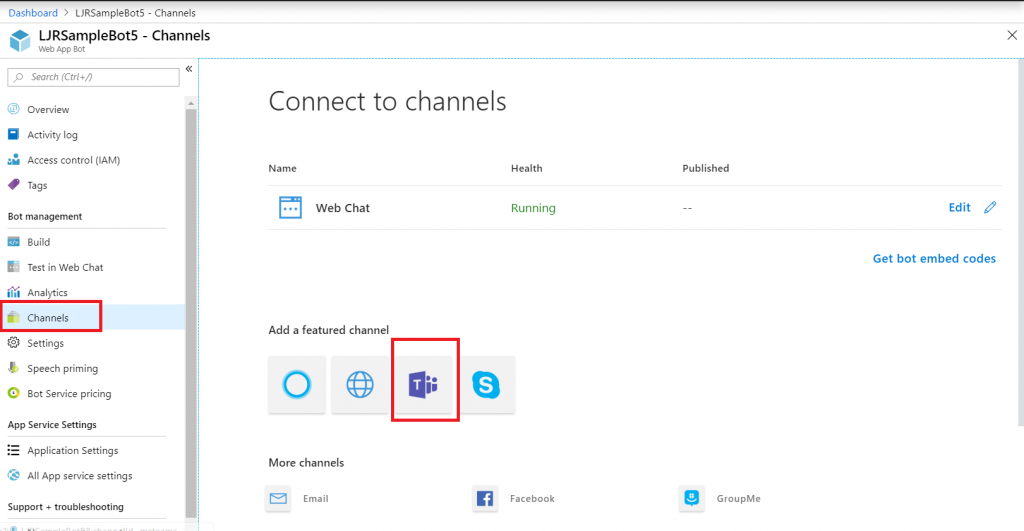The width and height of the screenshot is (1024, 531).
Task: Click the Analytics bar chart icon
Action: click(14, 292)
